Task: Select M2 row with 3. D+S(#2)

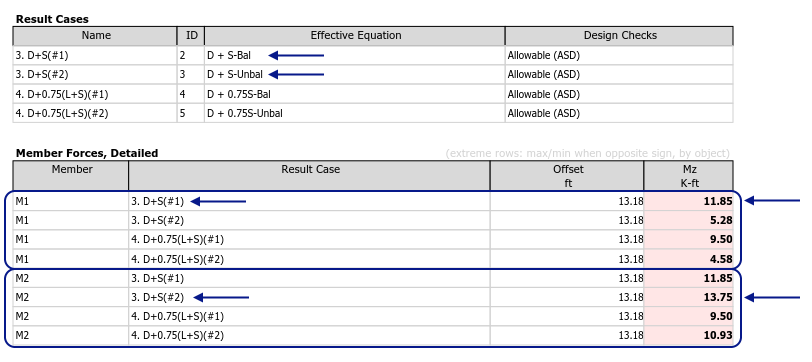Action: [373, 298]
